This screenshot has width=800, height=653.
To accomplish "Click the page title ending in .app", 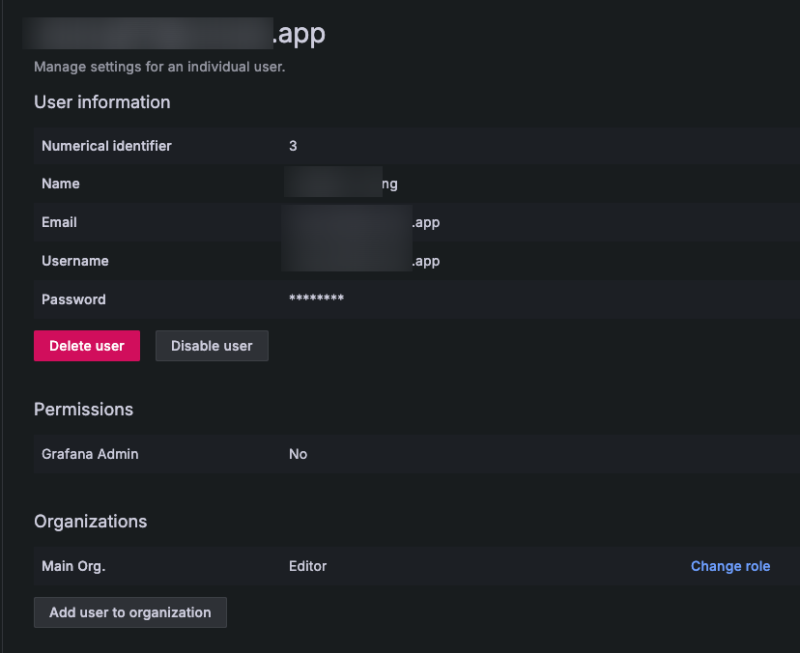I will click(299, 33).
